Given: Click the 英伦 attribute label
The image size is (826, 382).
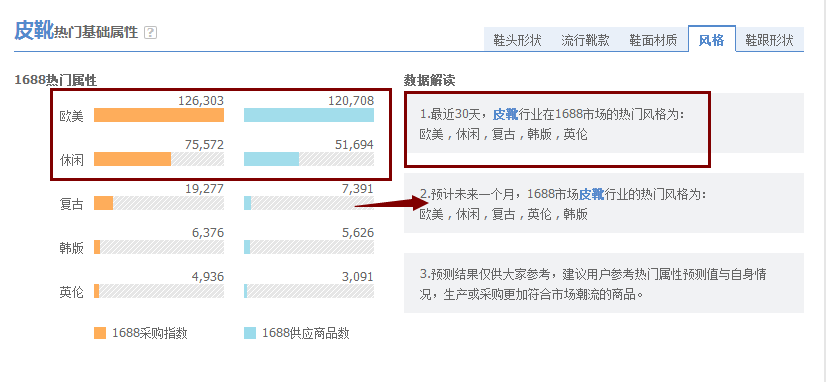Looking at the screenshot, I should coord(72,292).
